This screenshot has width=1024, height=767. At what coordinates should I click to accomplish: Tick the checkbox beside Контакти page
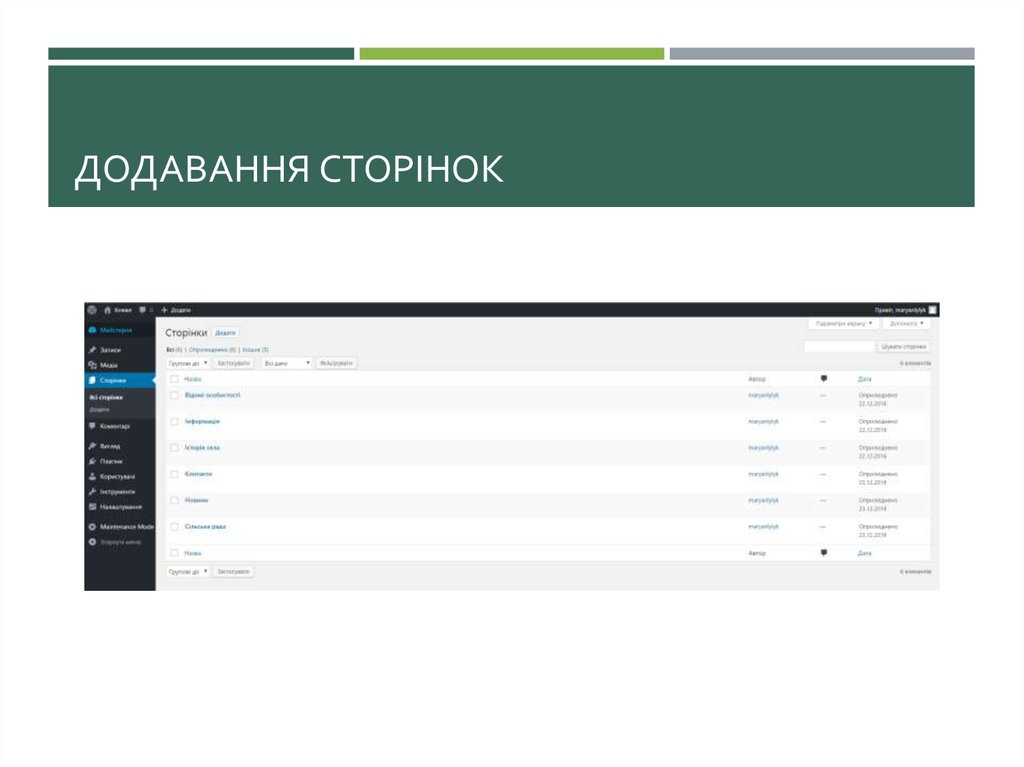(173, 472)
